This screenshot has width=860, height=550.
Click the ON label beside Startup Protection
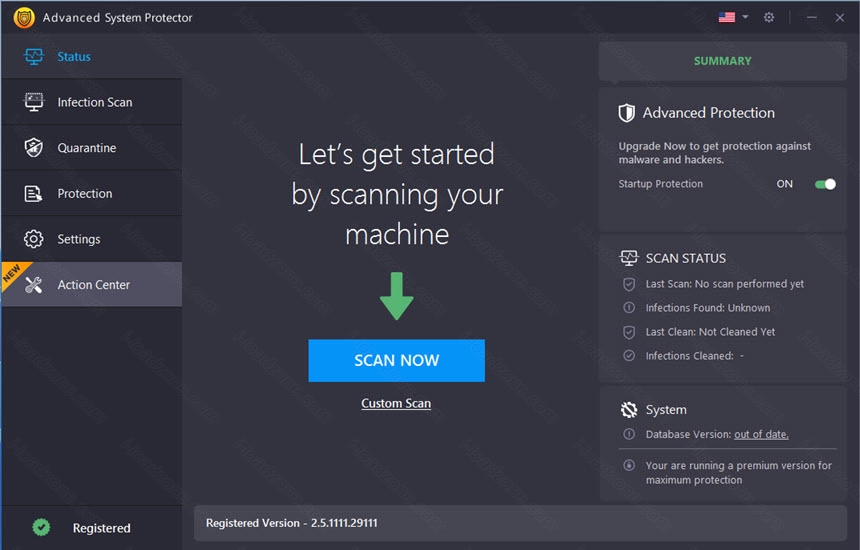coord(784,184)
